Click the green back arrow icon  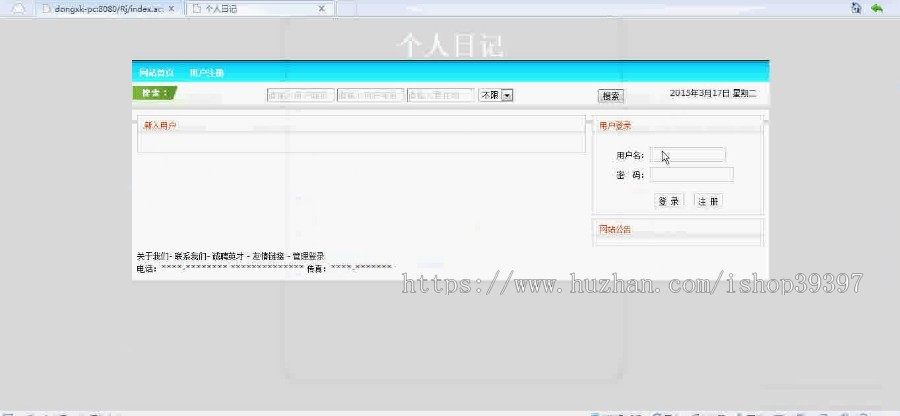pyautogui.click(x=876, y=8)
